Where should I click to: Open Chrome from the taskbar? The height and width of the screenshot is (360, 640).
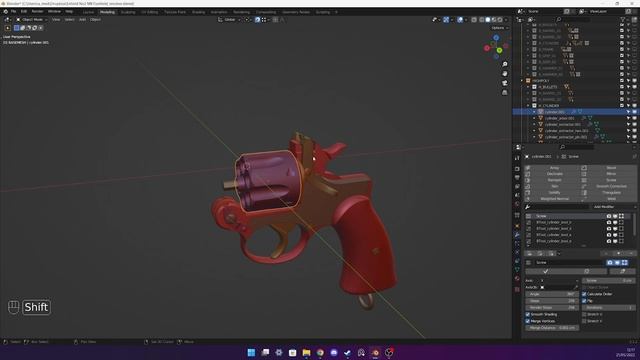320,353
